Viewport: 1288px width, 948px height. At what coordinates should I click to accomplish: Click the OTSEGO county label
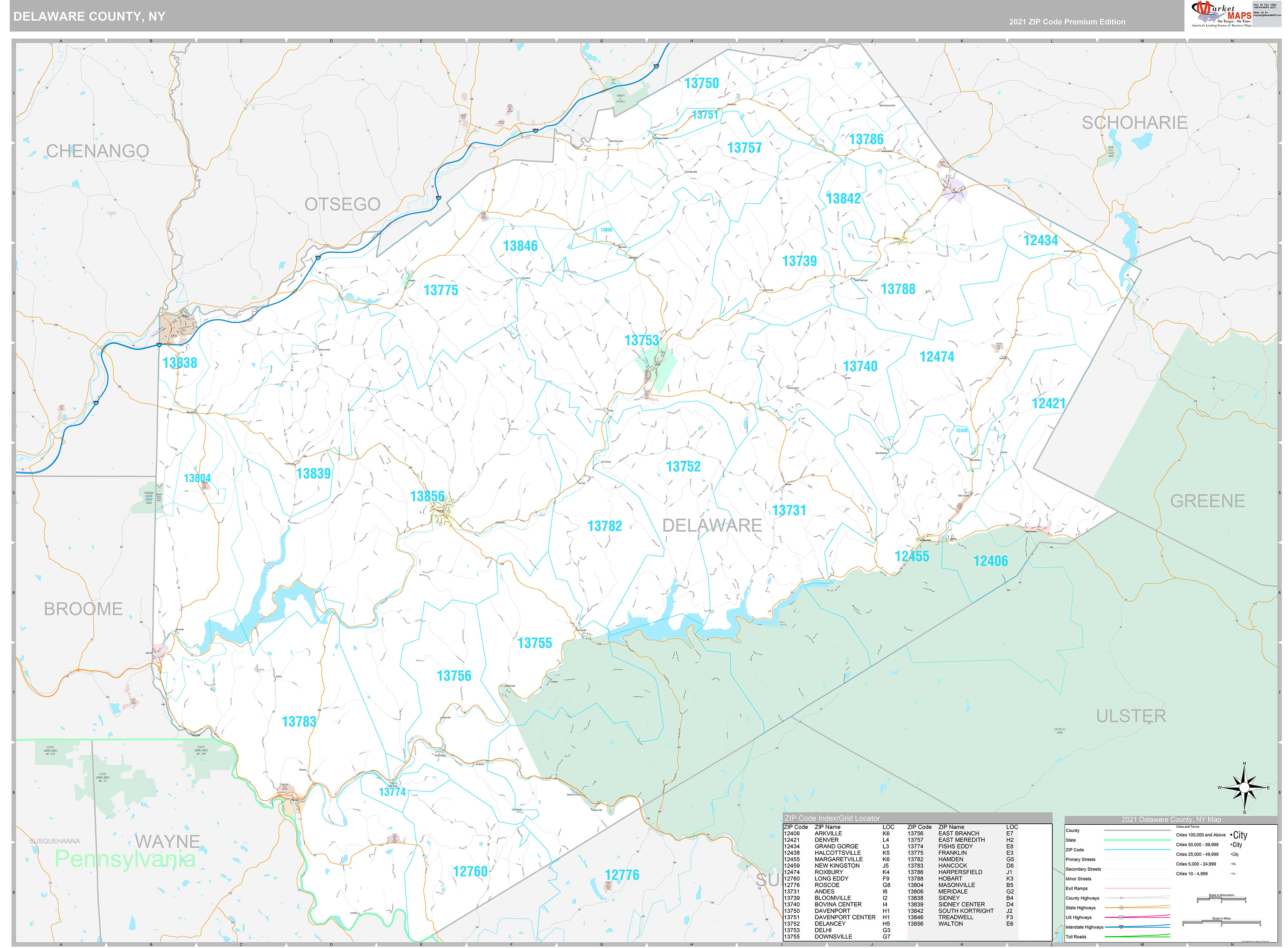(343, 204)
